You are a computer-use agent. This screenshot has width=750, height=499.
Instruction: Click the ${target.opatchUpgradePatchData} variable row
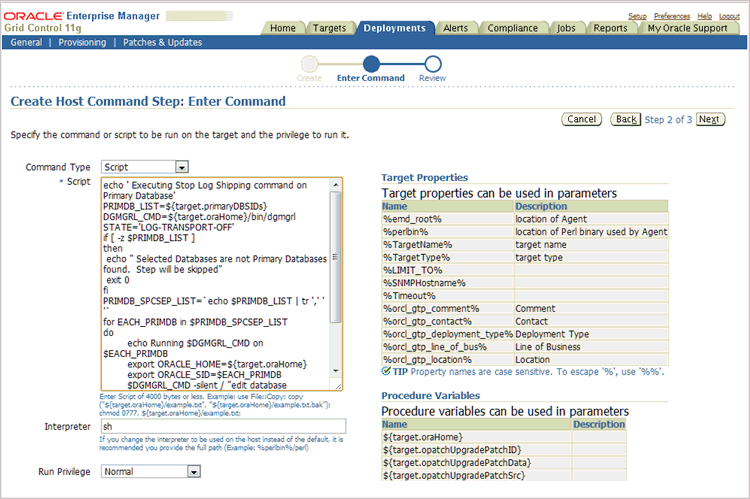(504, 463)
